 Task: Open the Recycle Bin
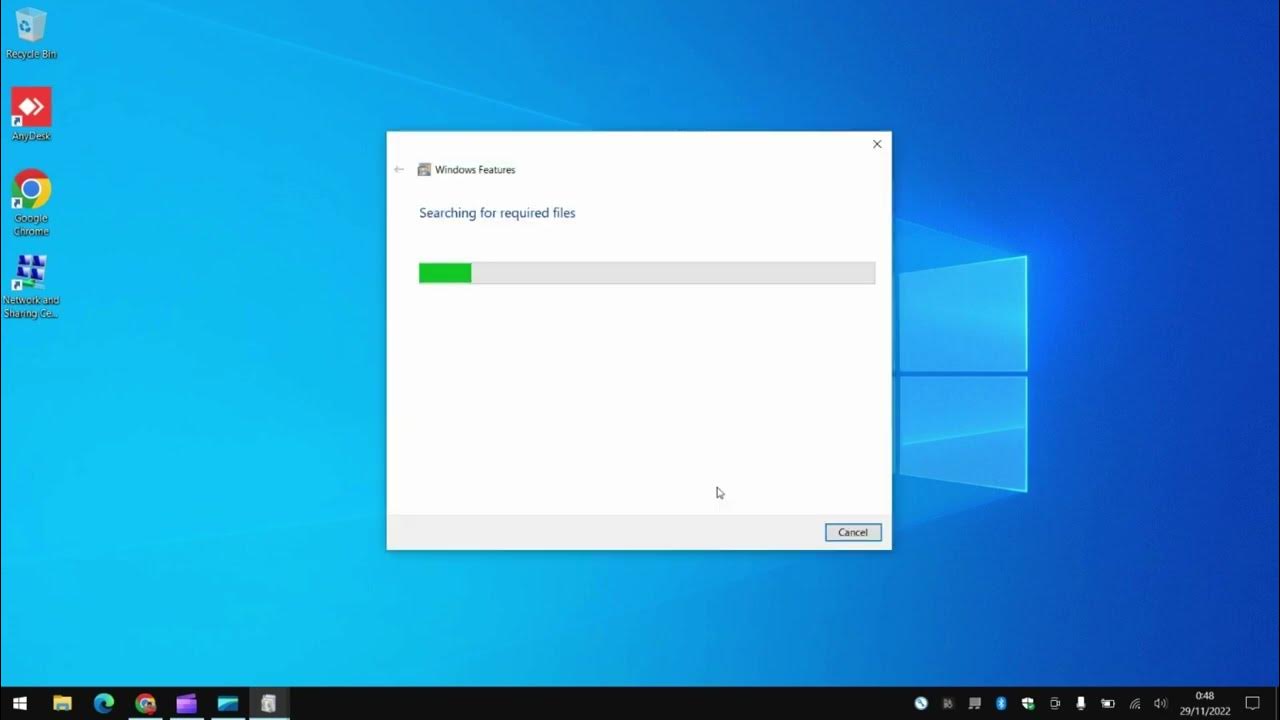click(x=31, y=30)
